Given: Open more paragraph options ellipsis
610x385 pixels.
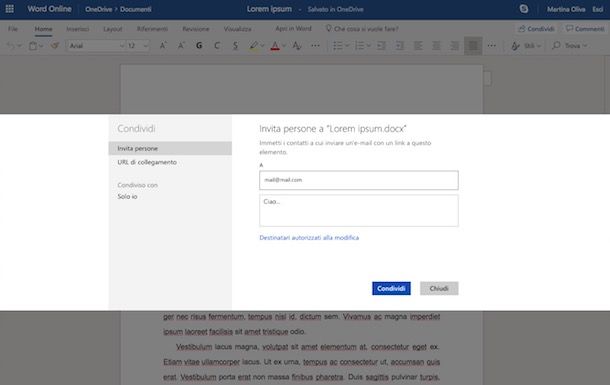Looking at the screenshot, I should (492, 46).
